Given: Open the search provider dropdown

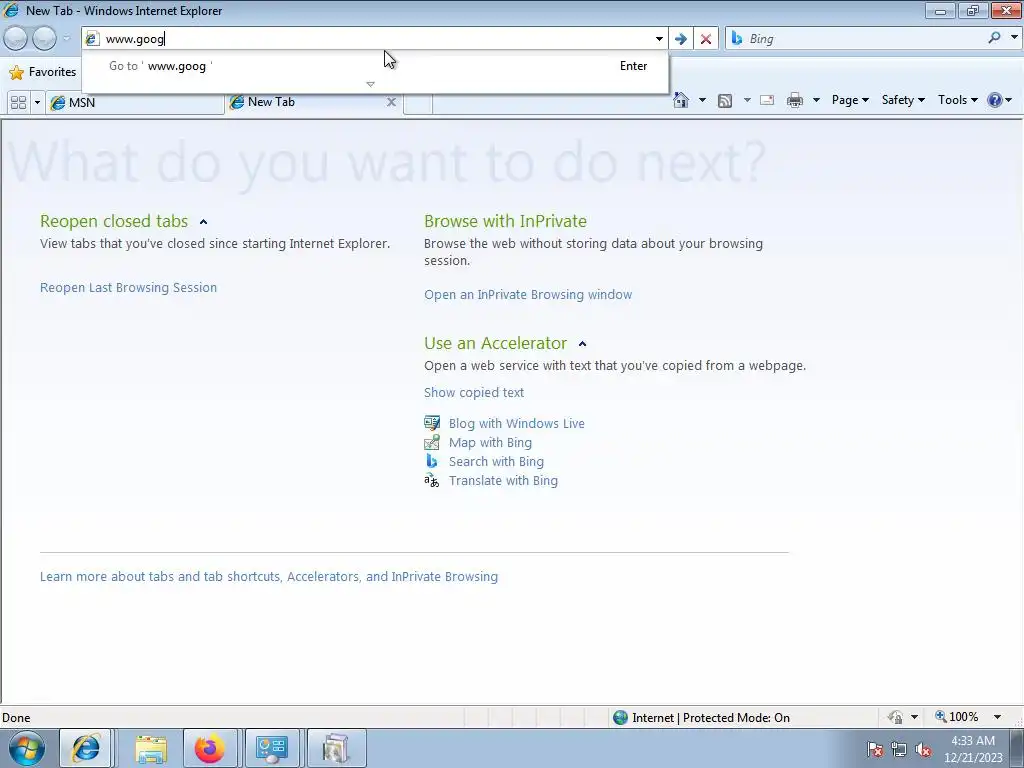Looking at the screenshot, I should (1014, 38).
